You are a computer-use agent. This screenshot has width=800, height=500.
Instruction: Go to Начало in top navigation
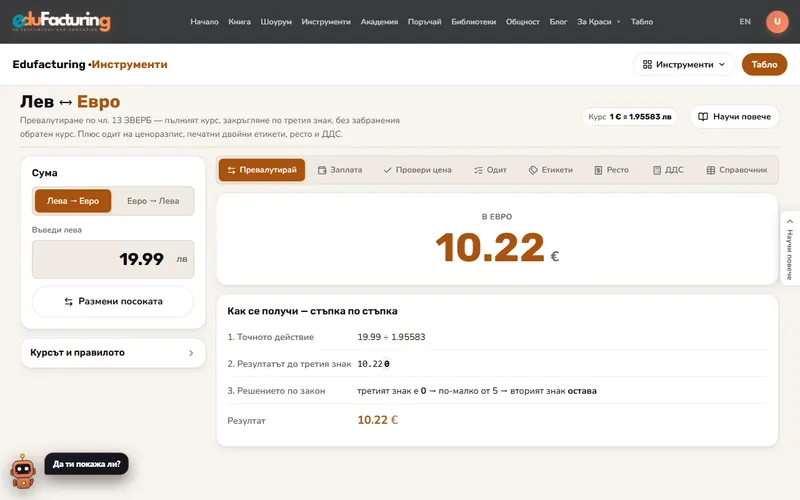point(204,21)
